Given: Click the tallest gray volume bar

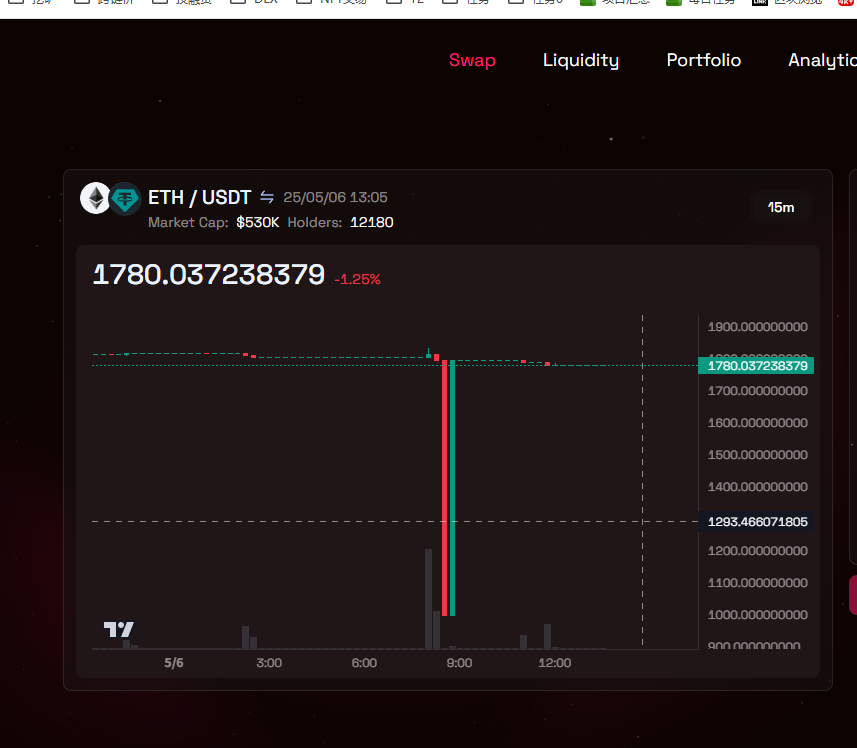Looking at the screenshot, I should (428, 599).
